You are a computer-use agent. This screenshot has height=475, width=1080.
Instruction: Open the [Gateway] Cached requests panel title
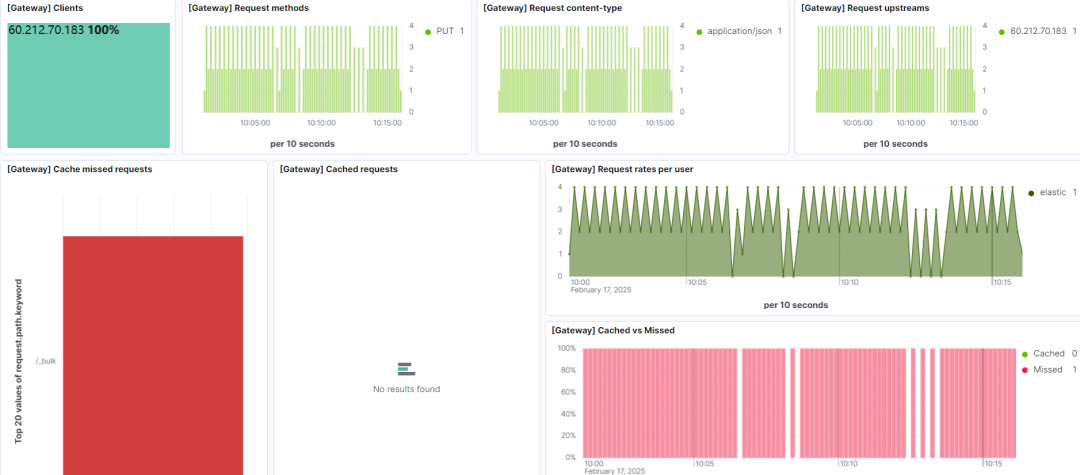click(338, 169)
